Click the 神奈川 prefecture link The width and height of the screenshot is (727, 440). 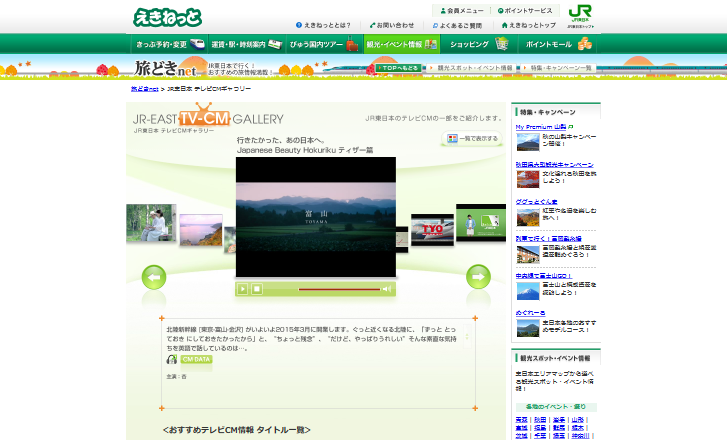pos(580,436)
